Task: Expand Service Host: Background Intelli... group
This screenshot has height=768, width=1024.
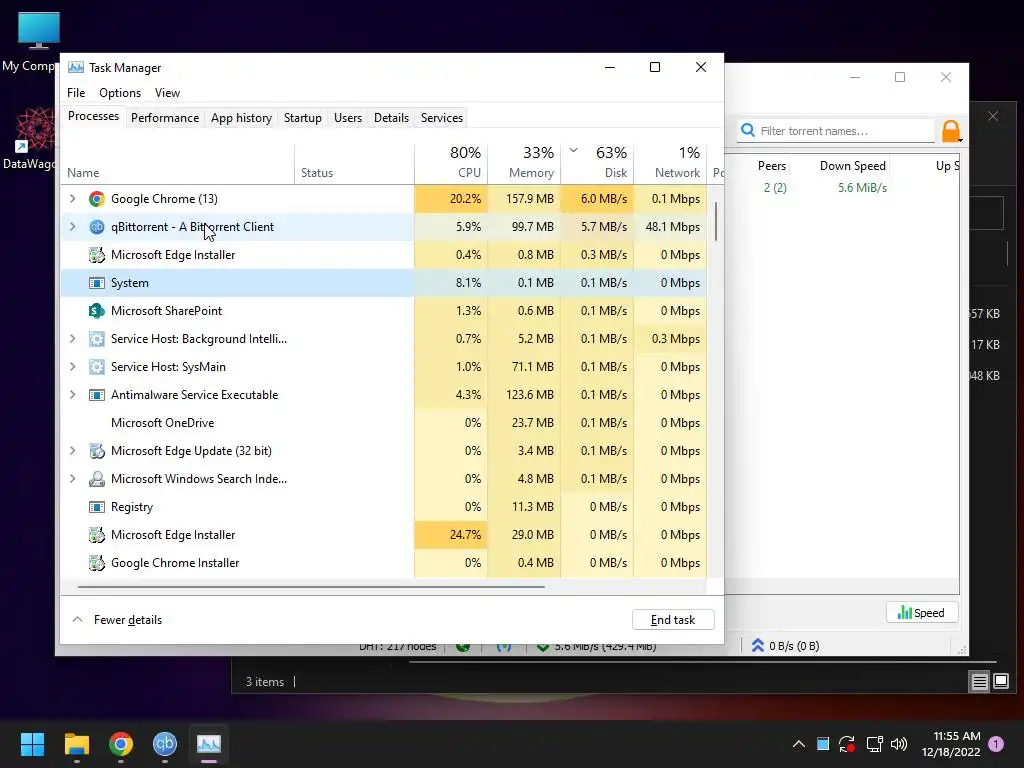Action: point(72,339)
